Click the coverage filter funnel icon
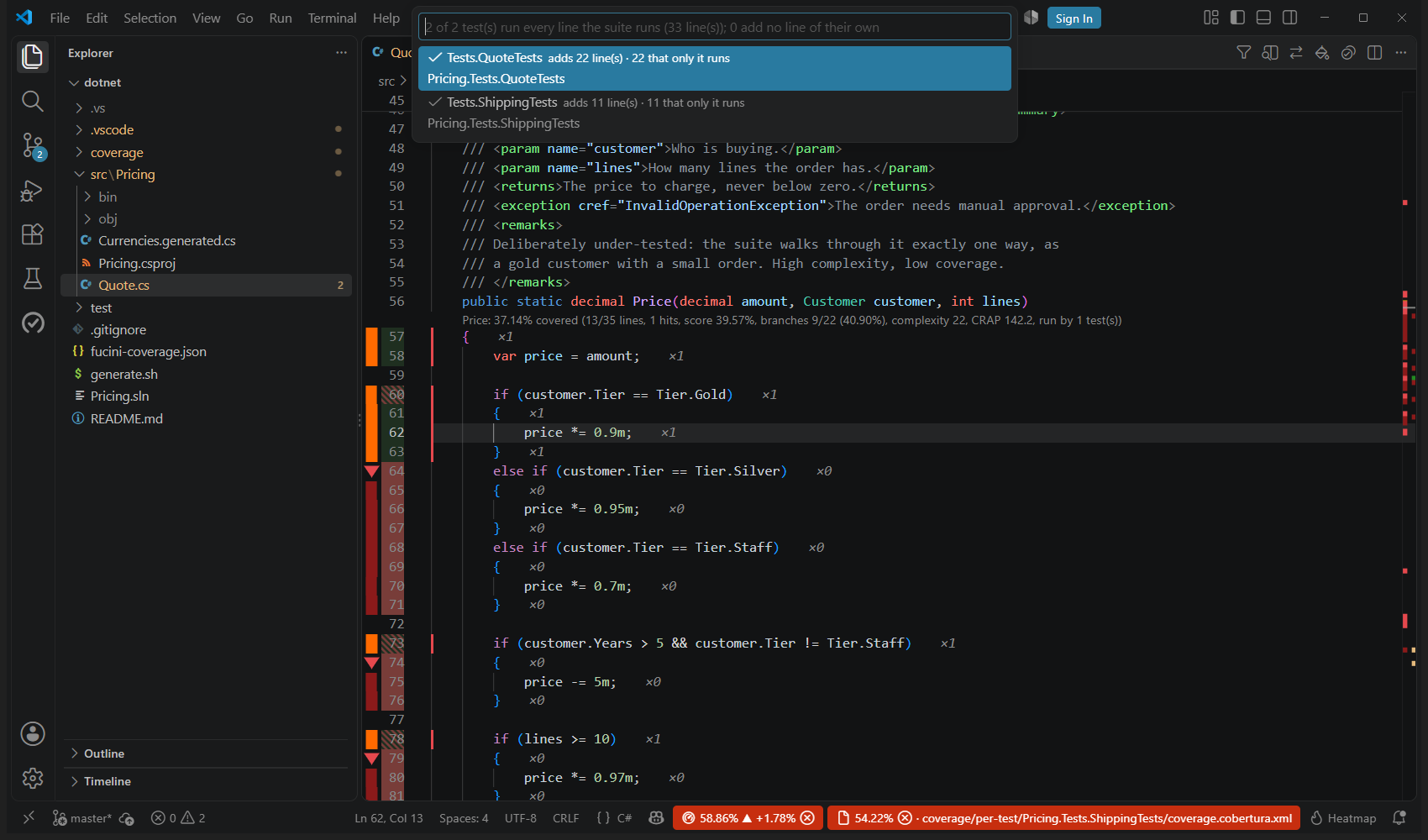This screenshot has height=840, width=1428. point(1244,53)
